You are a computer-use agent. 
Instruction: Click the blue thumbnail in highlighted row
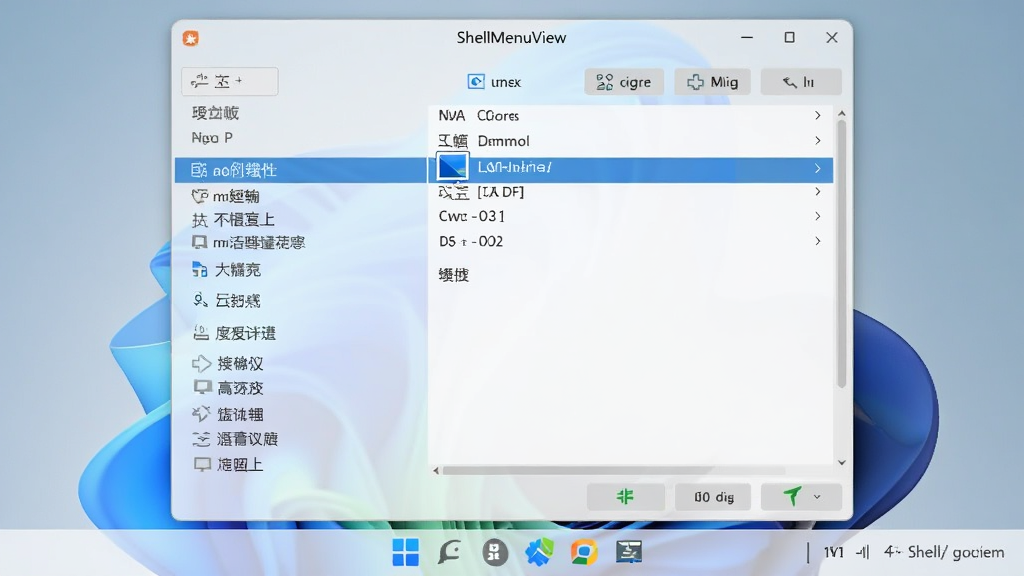coord(453,167)
